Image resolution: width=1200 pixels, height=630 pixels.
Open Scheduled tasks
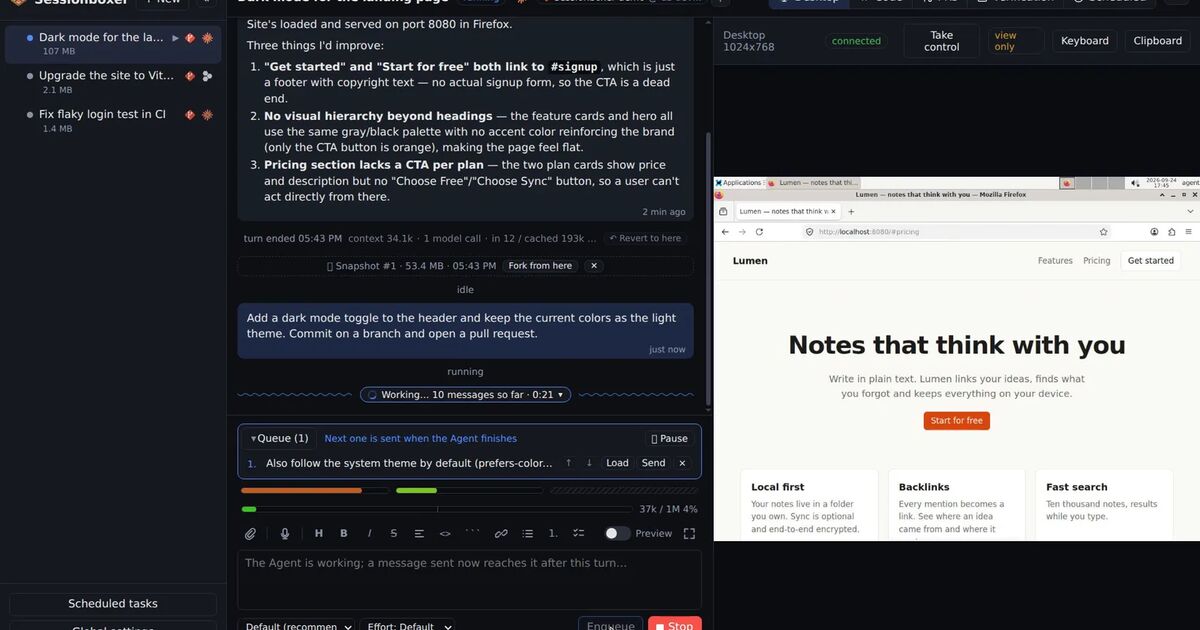113,604
